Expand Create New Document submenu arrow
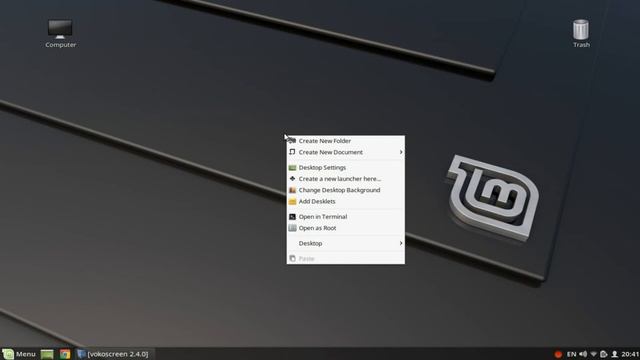 401,152
